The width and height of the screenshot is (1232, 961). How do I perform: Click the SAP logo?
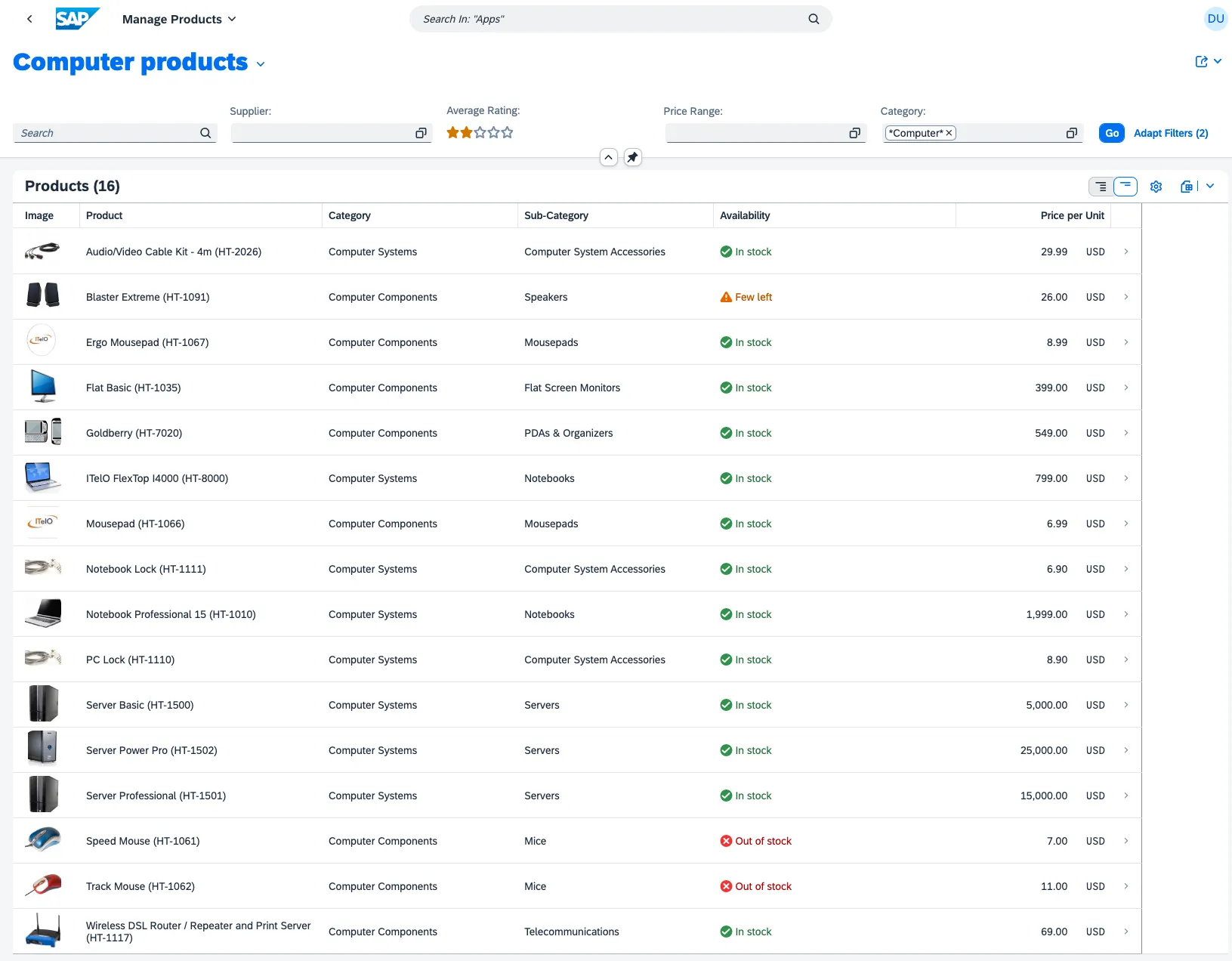pyautogui.click(x=76, y=19)
